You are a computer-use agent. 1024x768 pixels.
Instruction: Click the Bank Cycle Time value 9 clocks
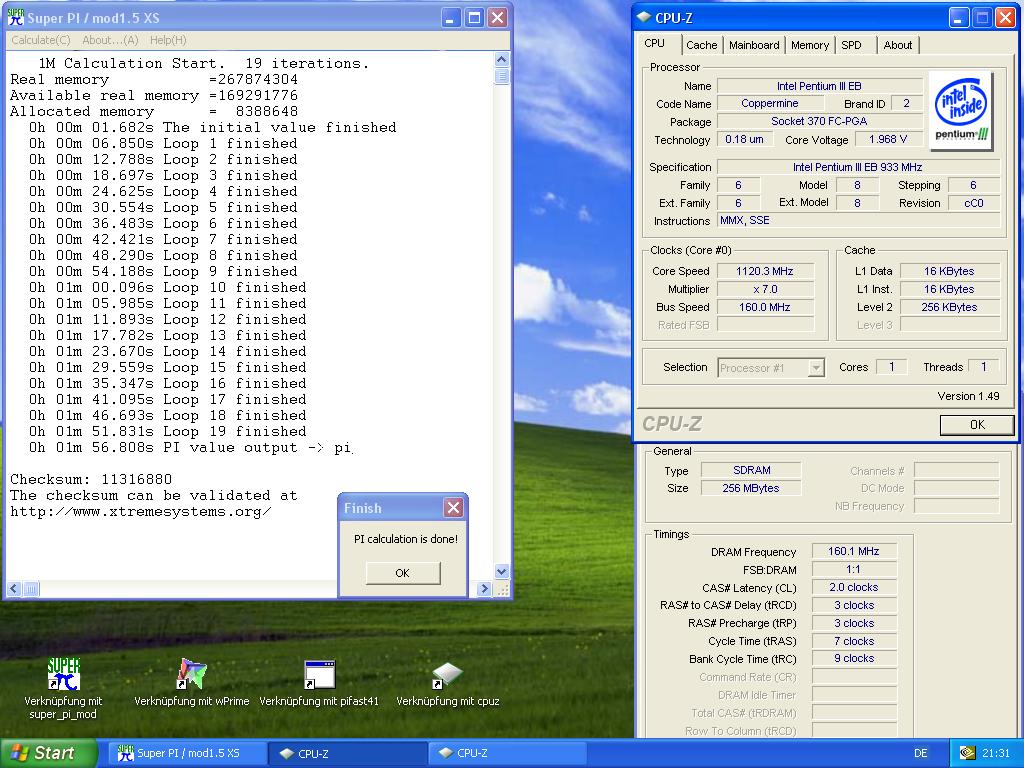pos(854,658)
